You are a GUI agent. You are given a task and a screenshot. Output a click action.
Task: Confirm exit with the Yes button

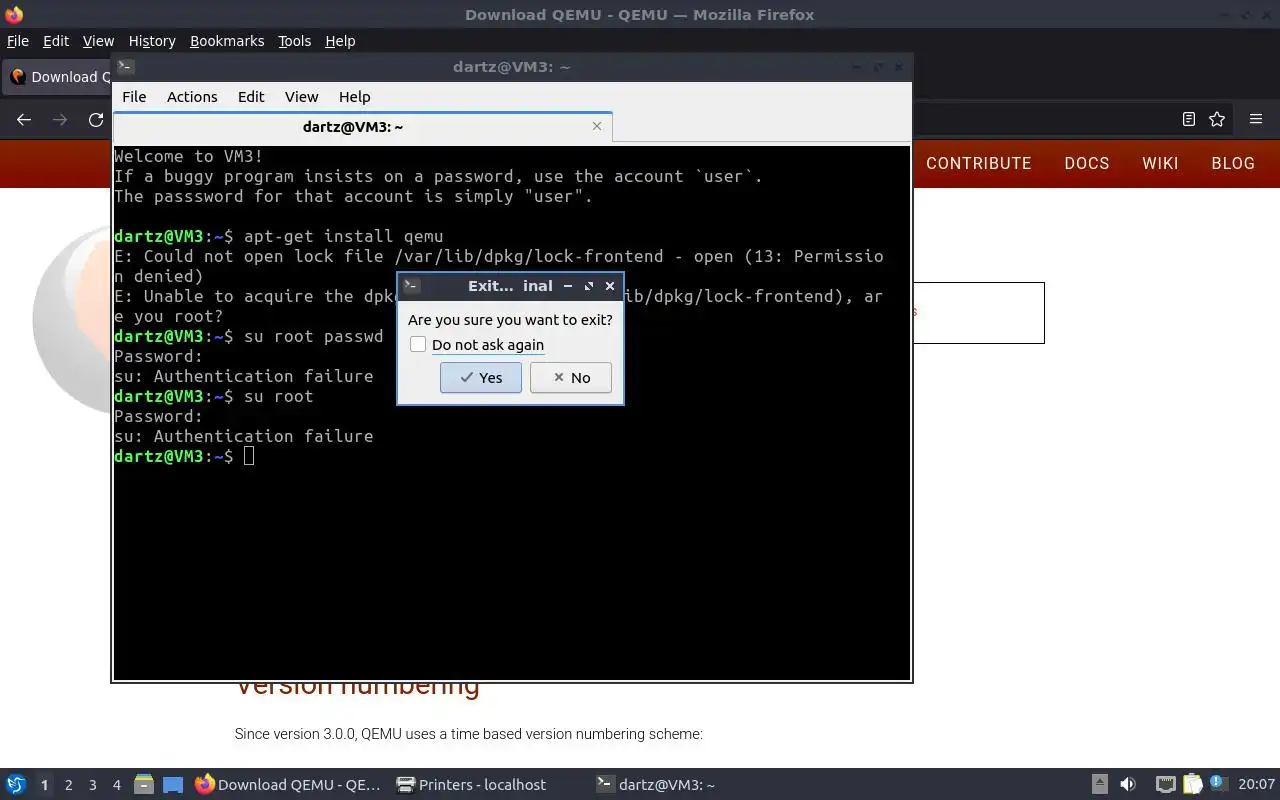click(x=480, y=377)
